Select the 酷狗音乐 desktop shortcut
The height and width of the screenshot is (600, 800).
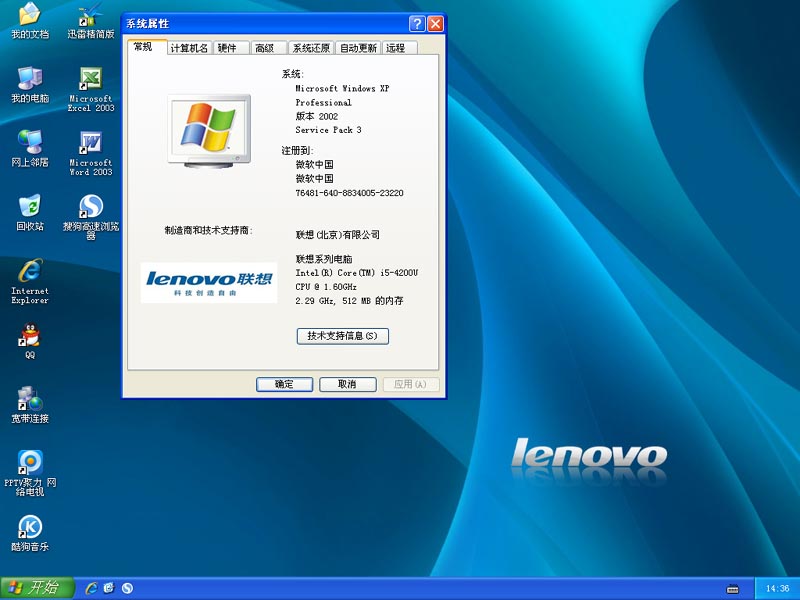click(30, 534)
